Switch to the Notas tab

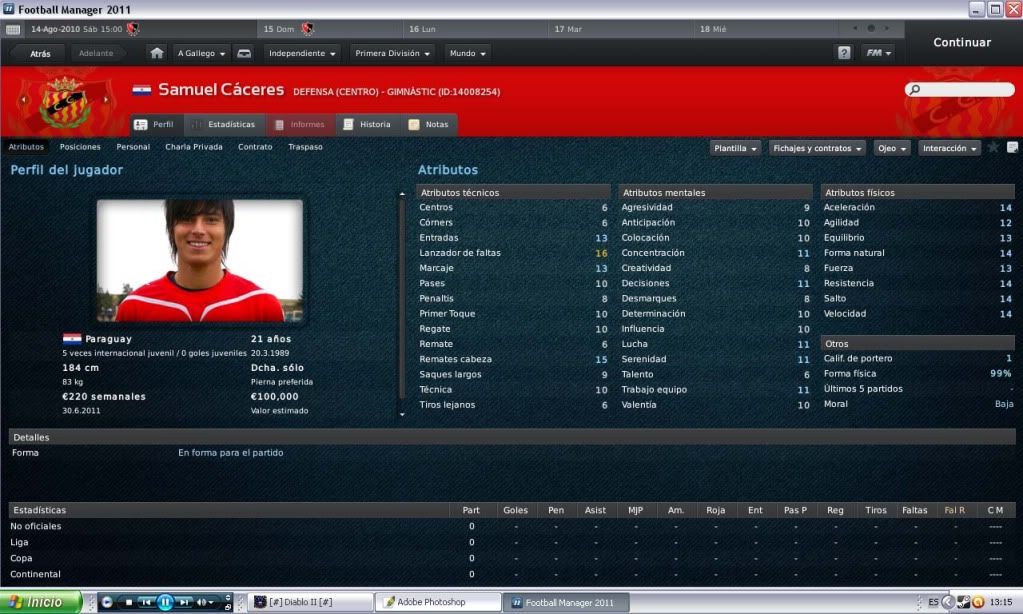click(x=429, y=125)
